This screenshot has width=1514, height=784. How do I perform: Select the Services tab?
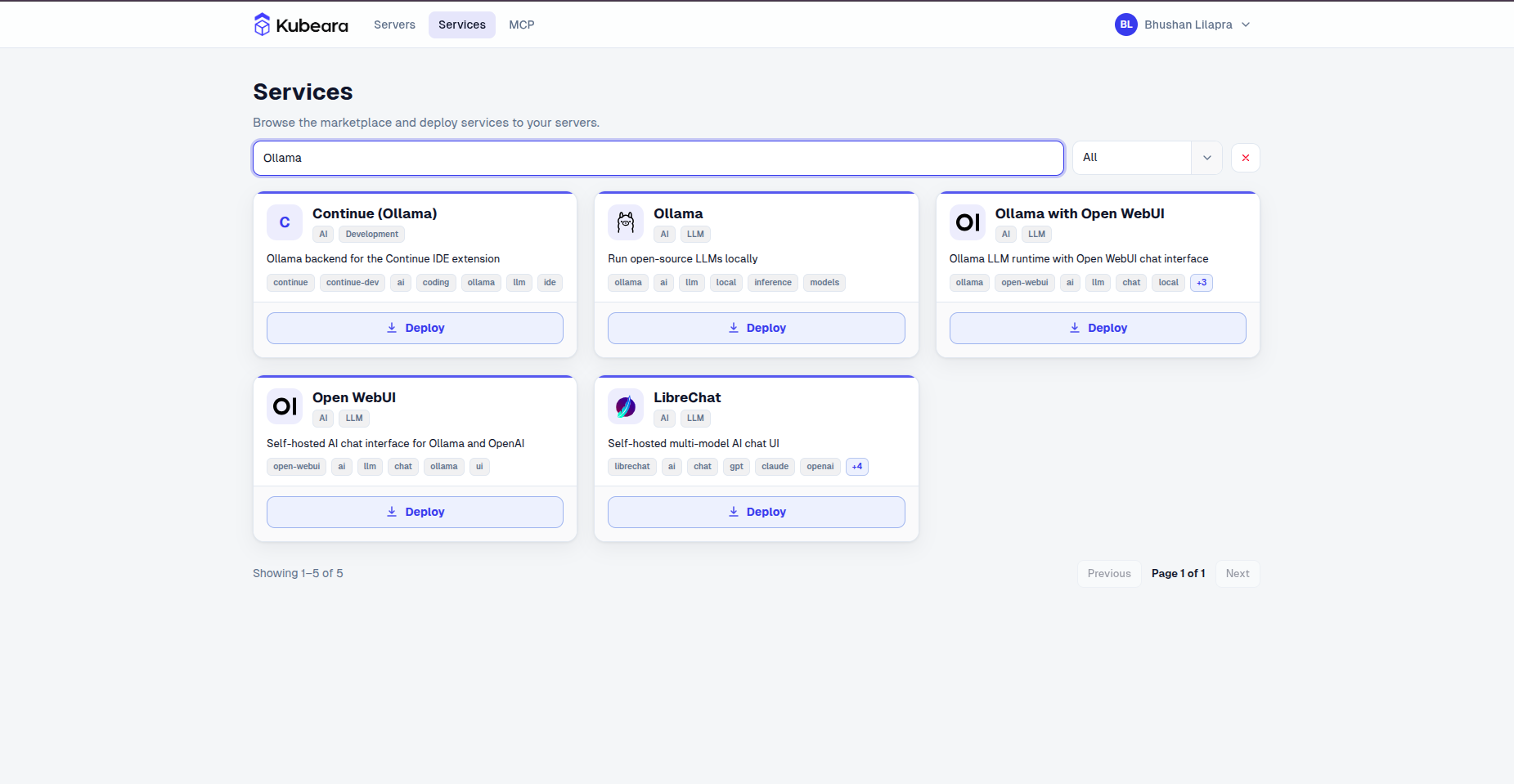pyautogui.click(x=462, y=25)
